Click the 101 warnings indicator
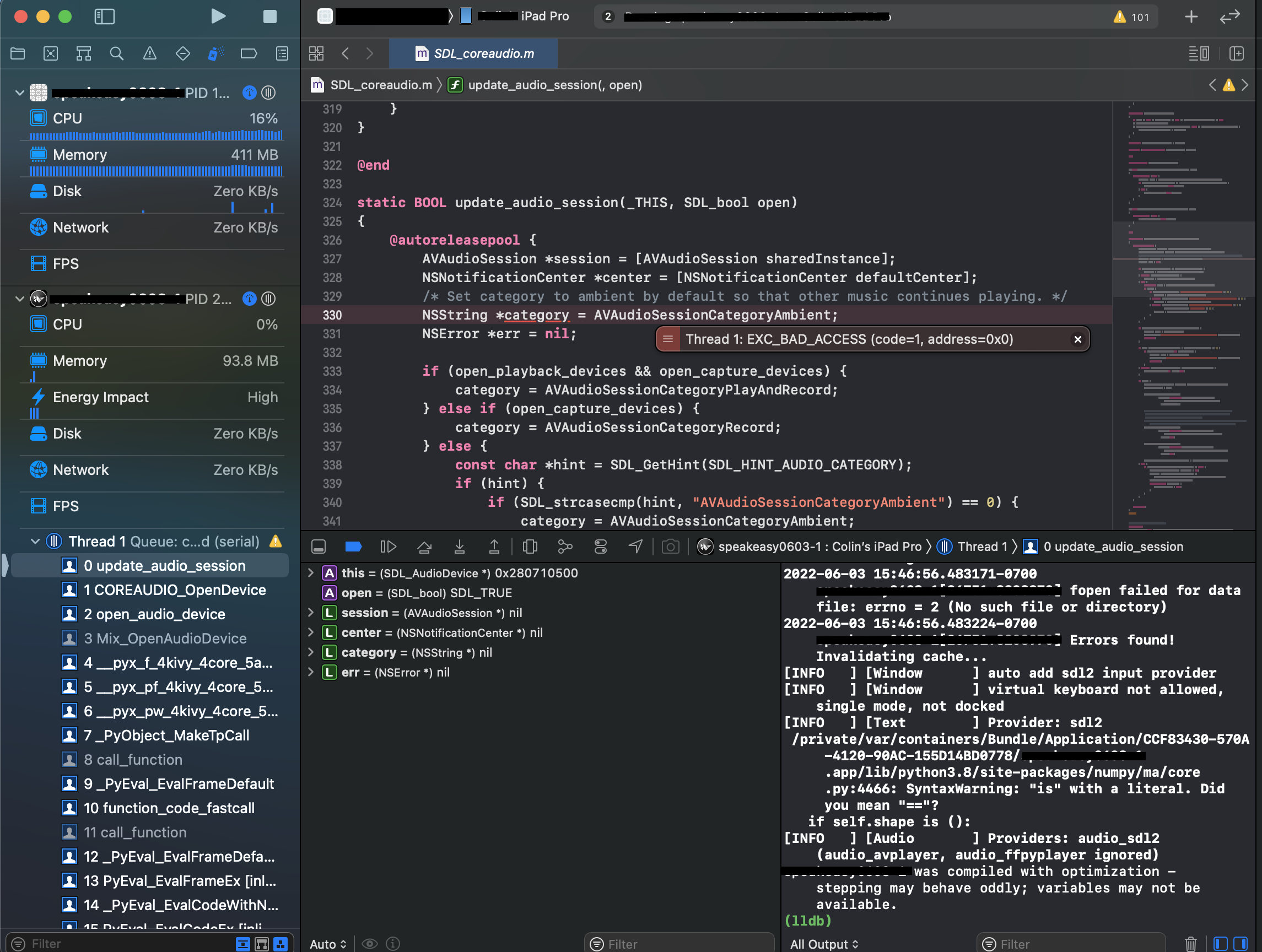 click(x=1132, y=17)
